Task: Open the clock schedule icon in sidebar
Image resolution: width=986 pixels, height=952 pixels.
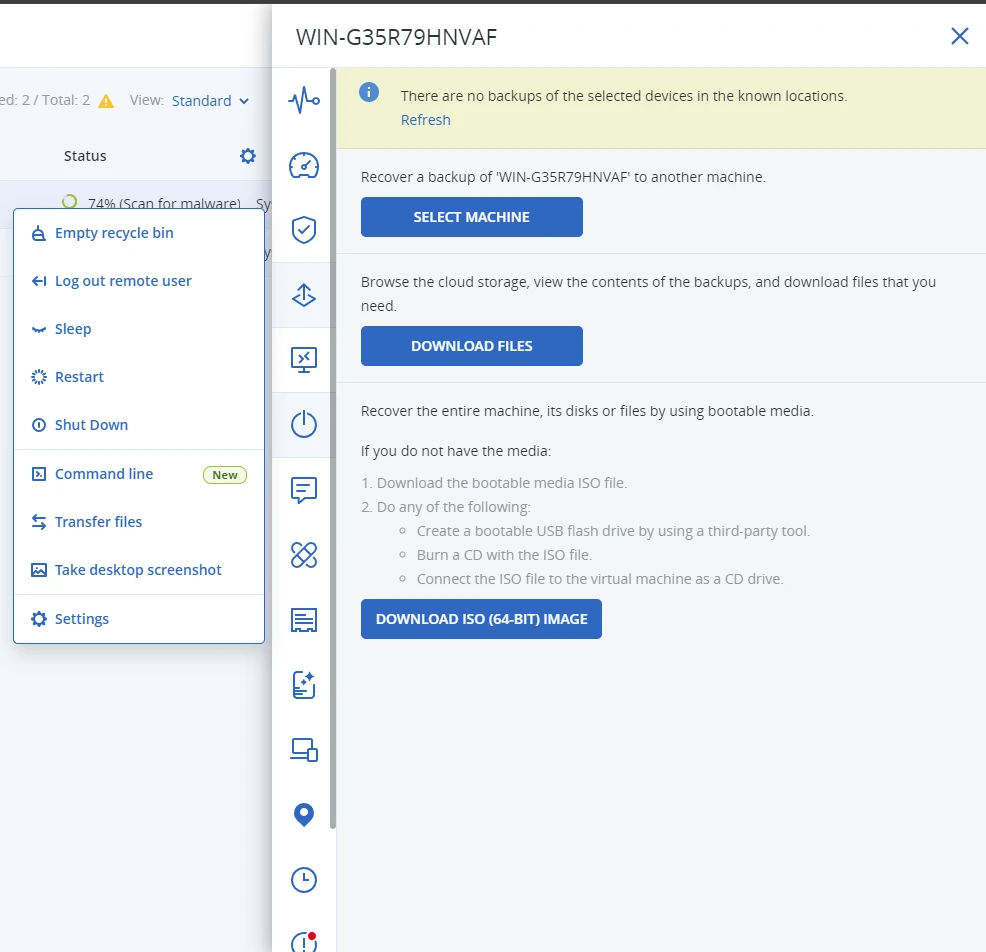Action: pos(304,880)
